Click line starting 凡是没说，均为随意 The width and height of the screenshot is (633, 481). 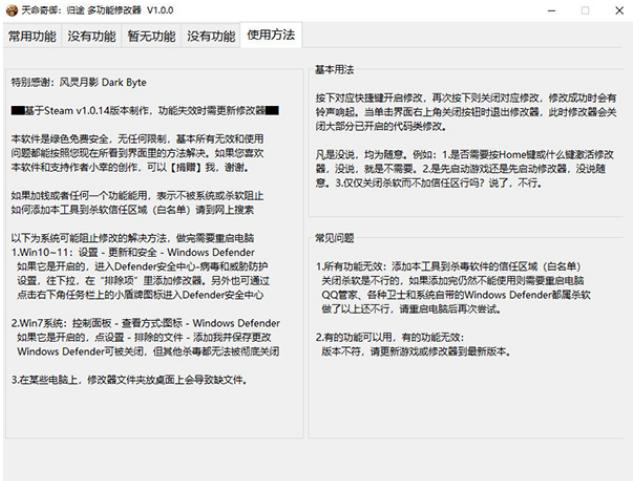pos(465,155)
